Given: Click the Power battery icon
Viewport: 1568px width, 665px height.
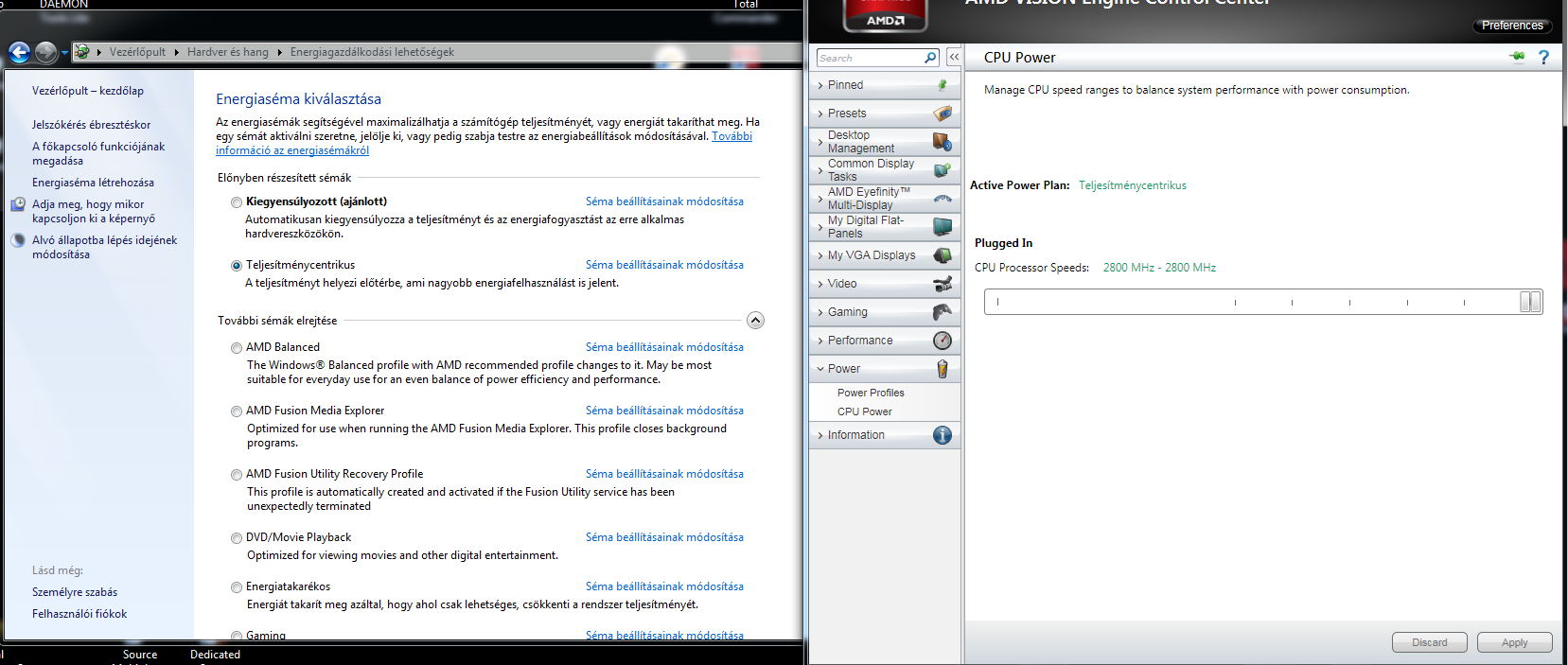Looking at the screenshot, I should [943, 369].
